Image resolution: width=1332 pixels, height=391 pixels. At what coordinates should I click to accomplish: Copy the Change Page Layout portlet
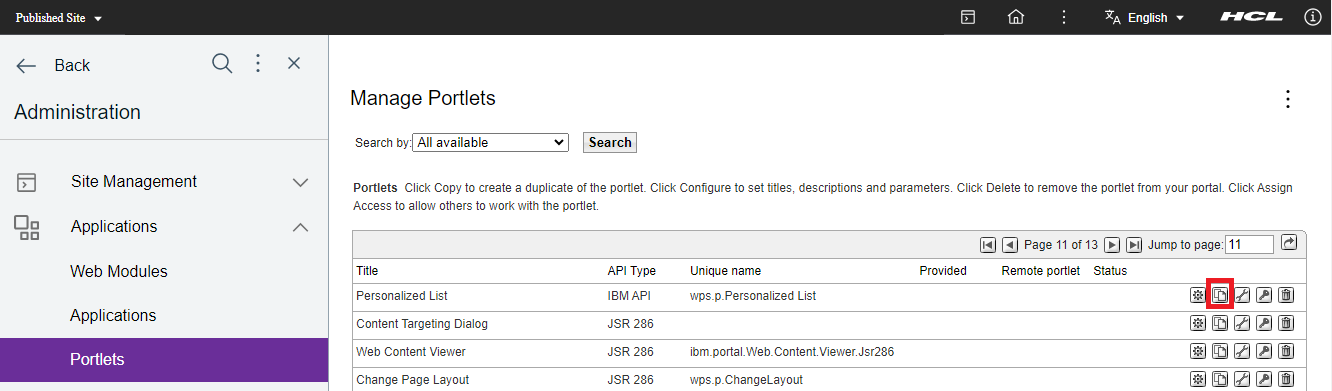click(x=1220, y=379)
